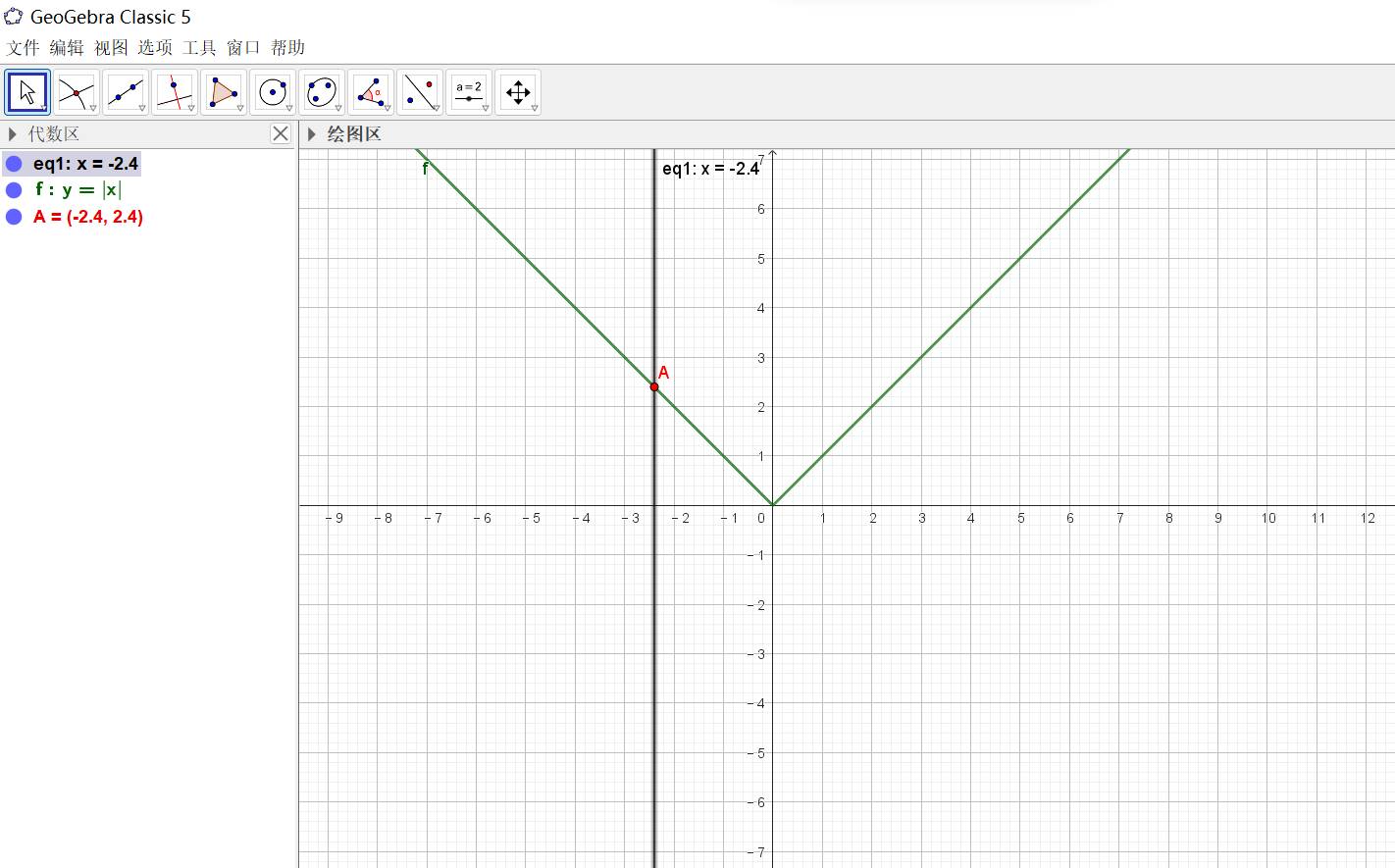Open the Polygon tool dropdown arrow

tap(240, 109)
